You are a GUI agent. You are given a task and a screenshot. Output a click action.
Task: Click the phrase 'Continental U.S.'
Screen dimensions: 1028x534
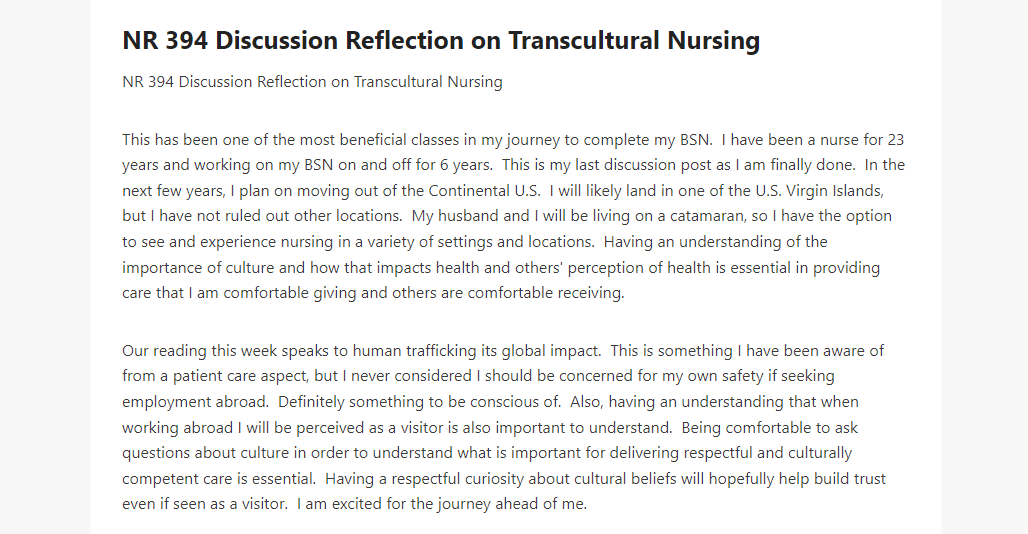coord(484,191)
